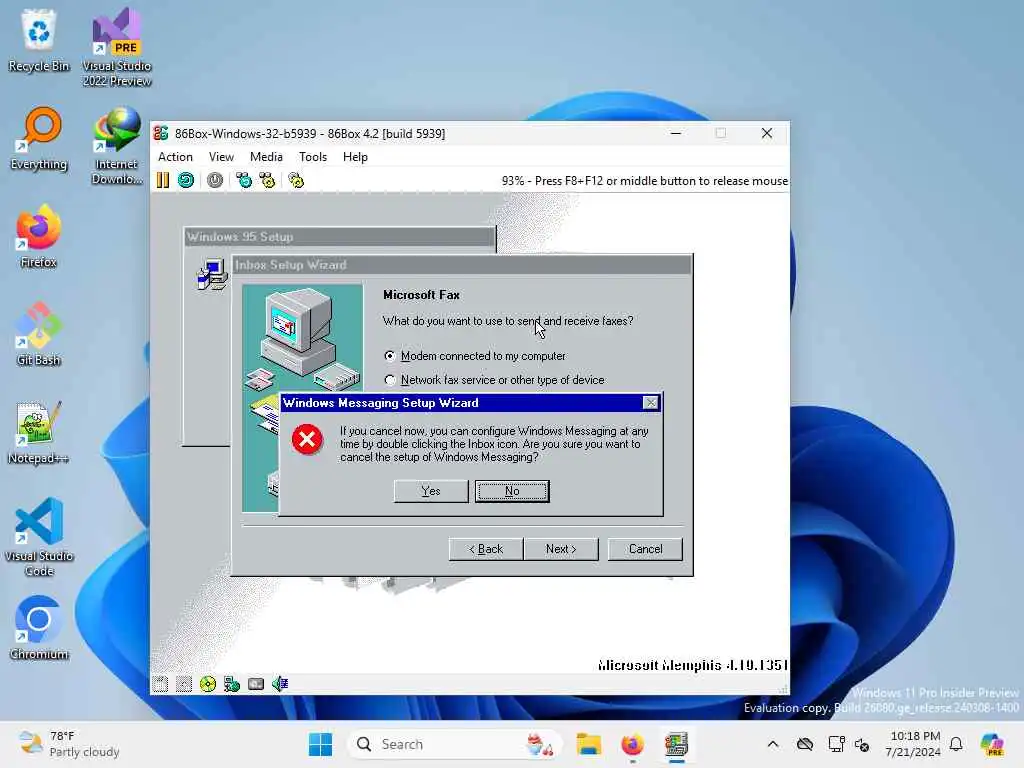Click first floppy drive status bar icon
Image resolution: width=1024 pixels, height=768 pixels.
[x=160, y=684]
